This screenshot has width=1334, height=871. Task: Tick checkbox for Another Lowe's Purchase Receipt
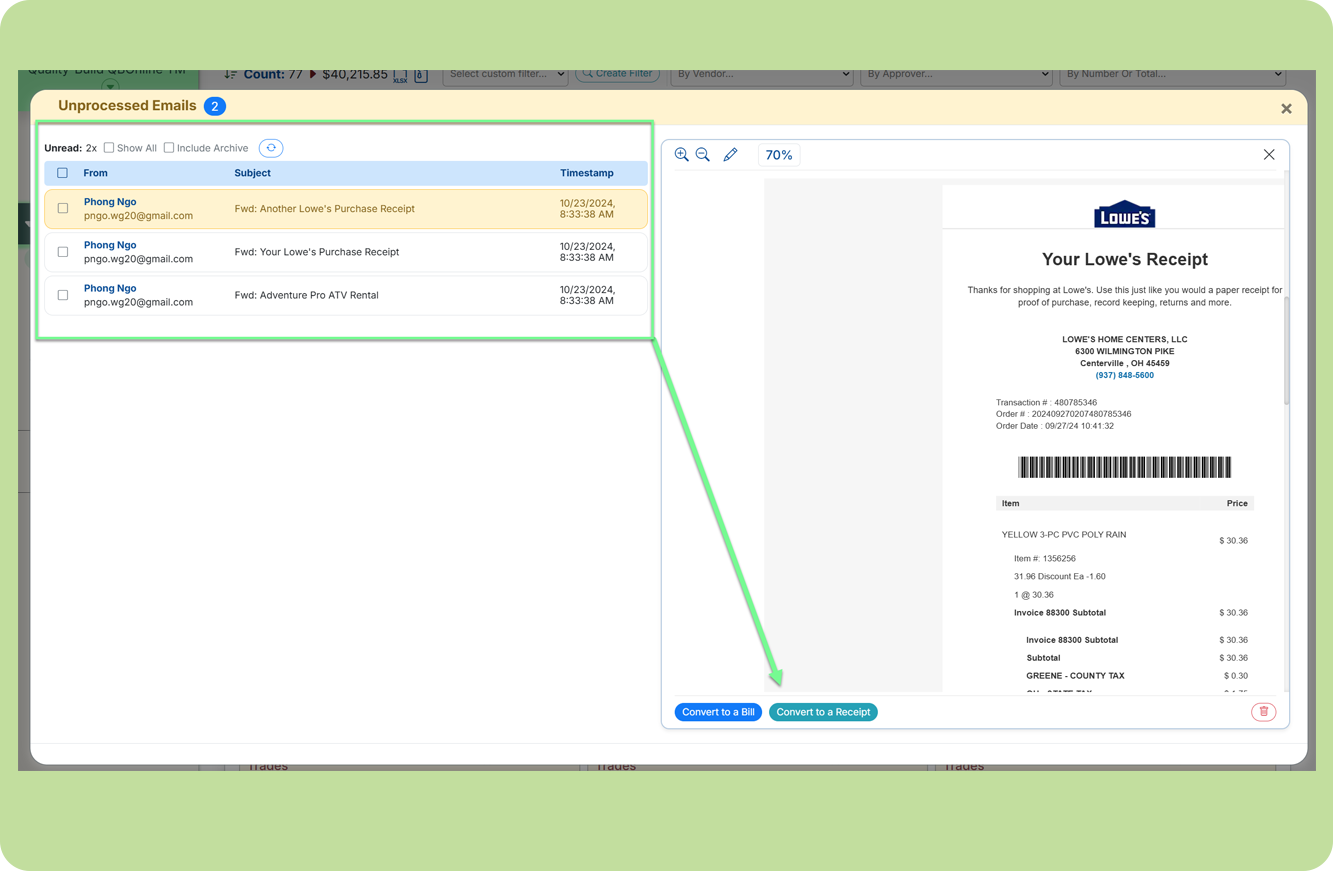coord(63,209)
